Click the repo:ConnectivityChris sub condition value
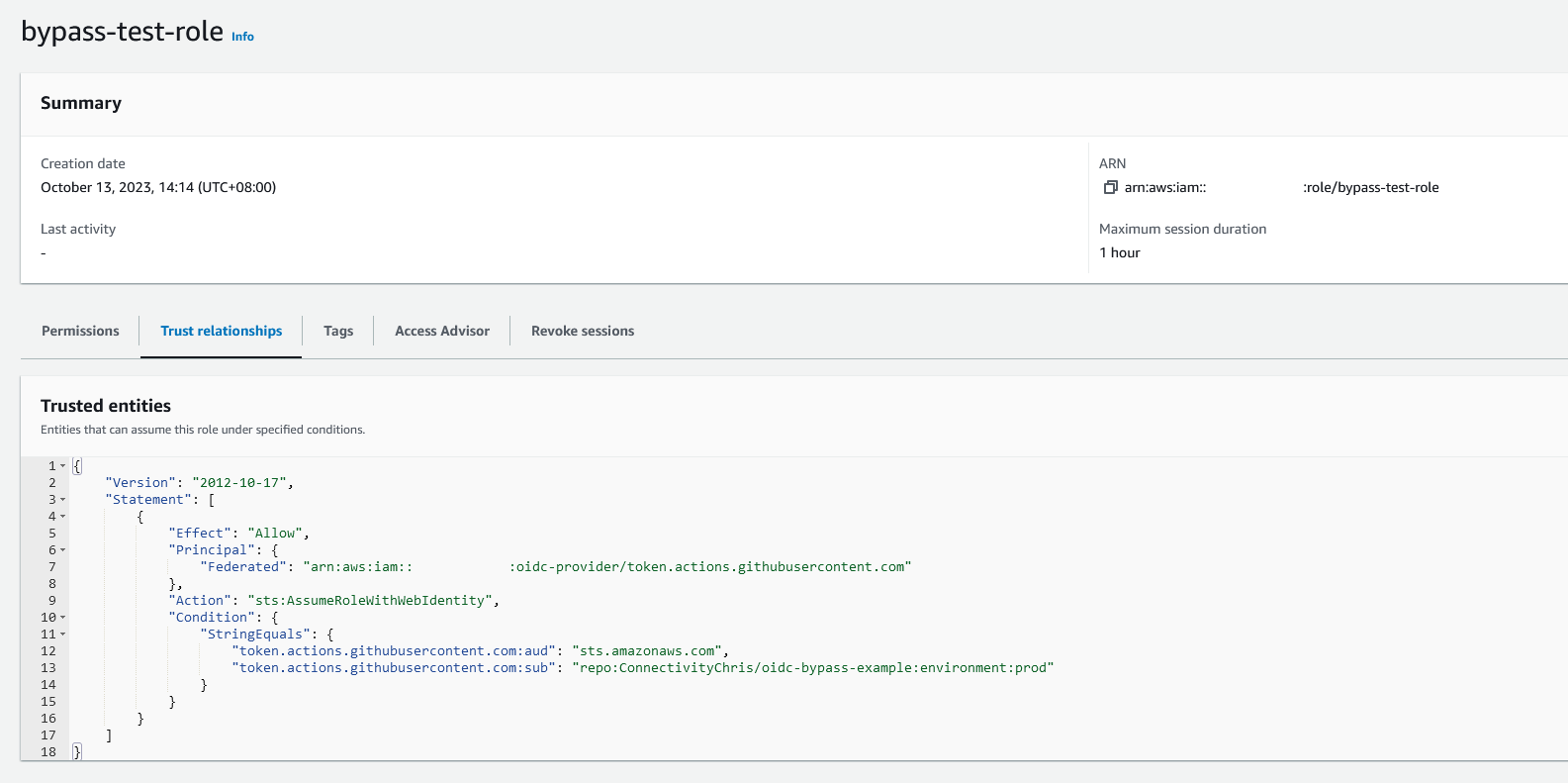The height and width of the screenshot is (783, 1568). 813,667
